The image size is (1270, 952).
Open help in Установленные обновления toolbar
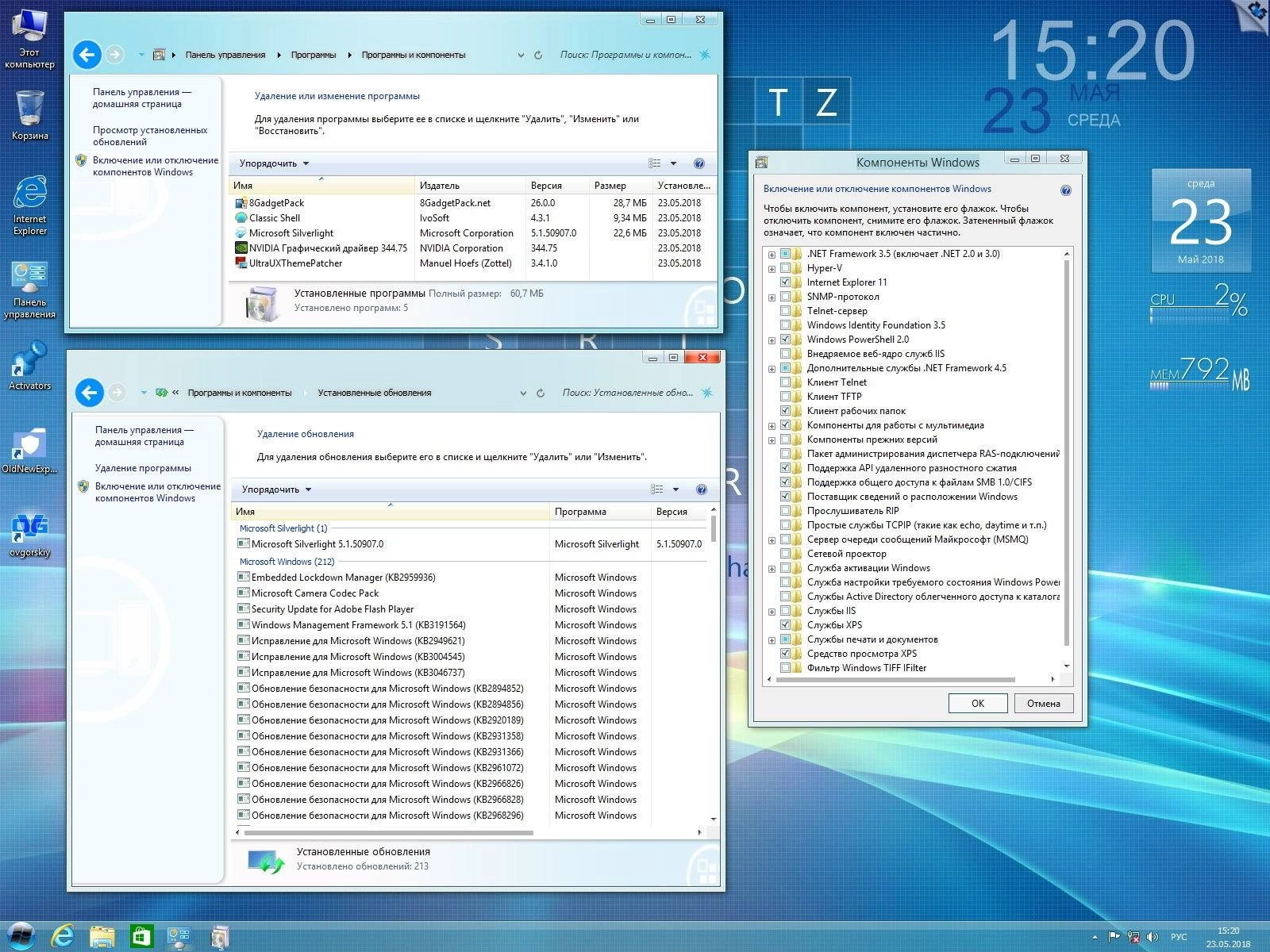[x=702, y=489]
